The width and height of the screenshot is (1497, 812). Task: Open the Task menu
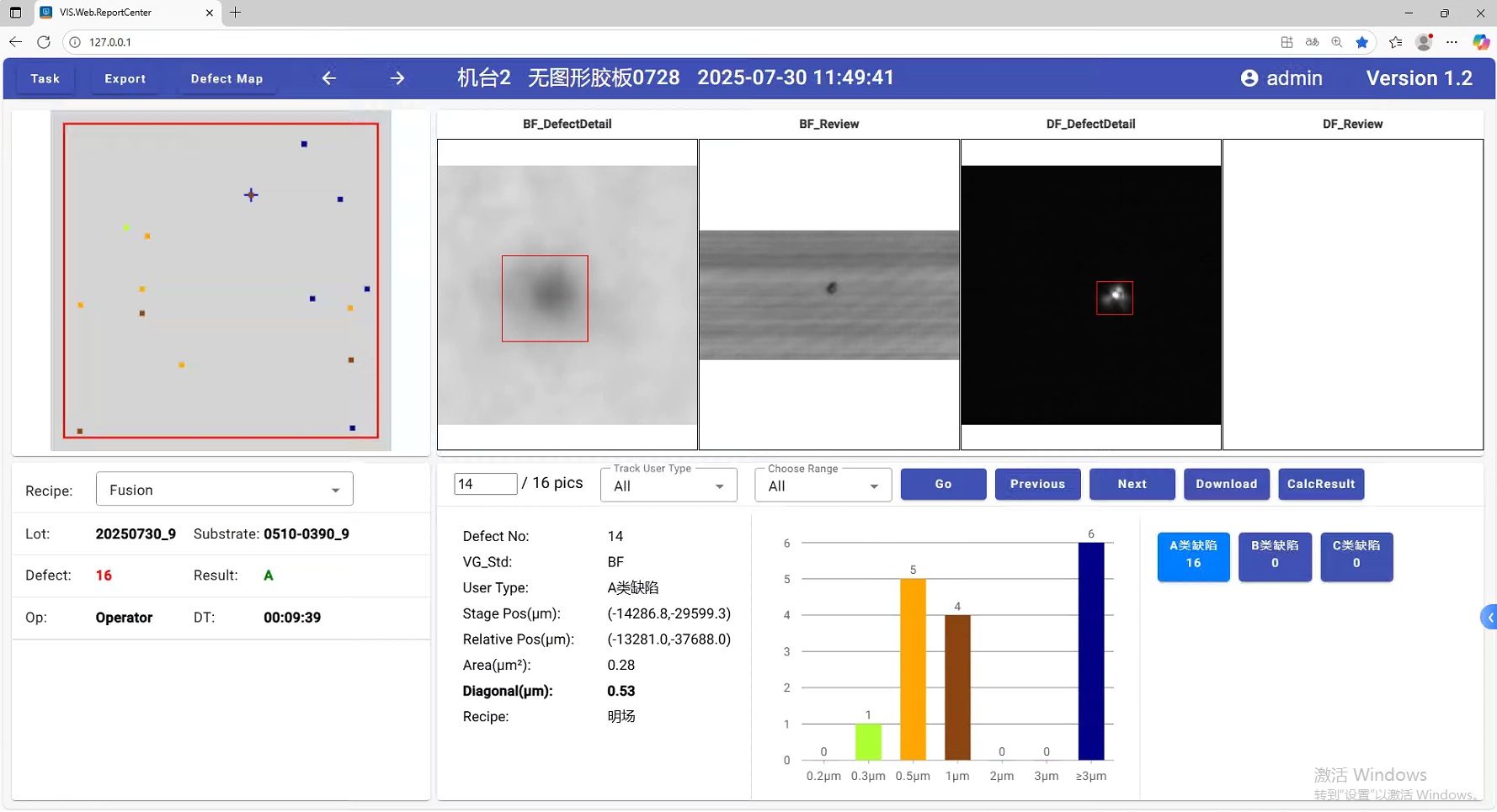45,78
